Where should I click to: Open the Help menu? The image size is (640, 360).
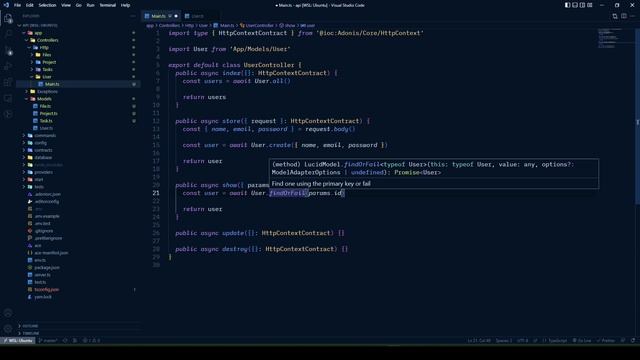[125, 5]
